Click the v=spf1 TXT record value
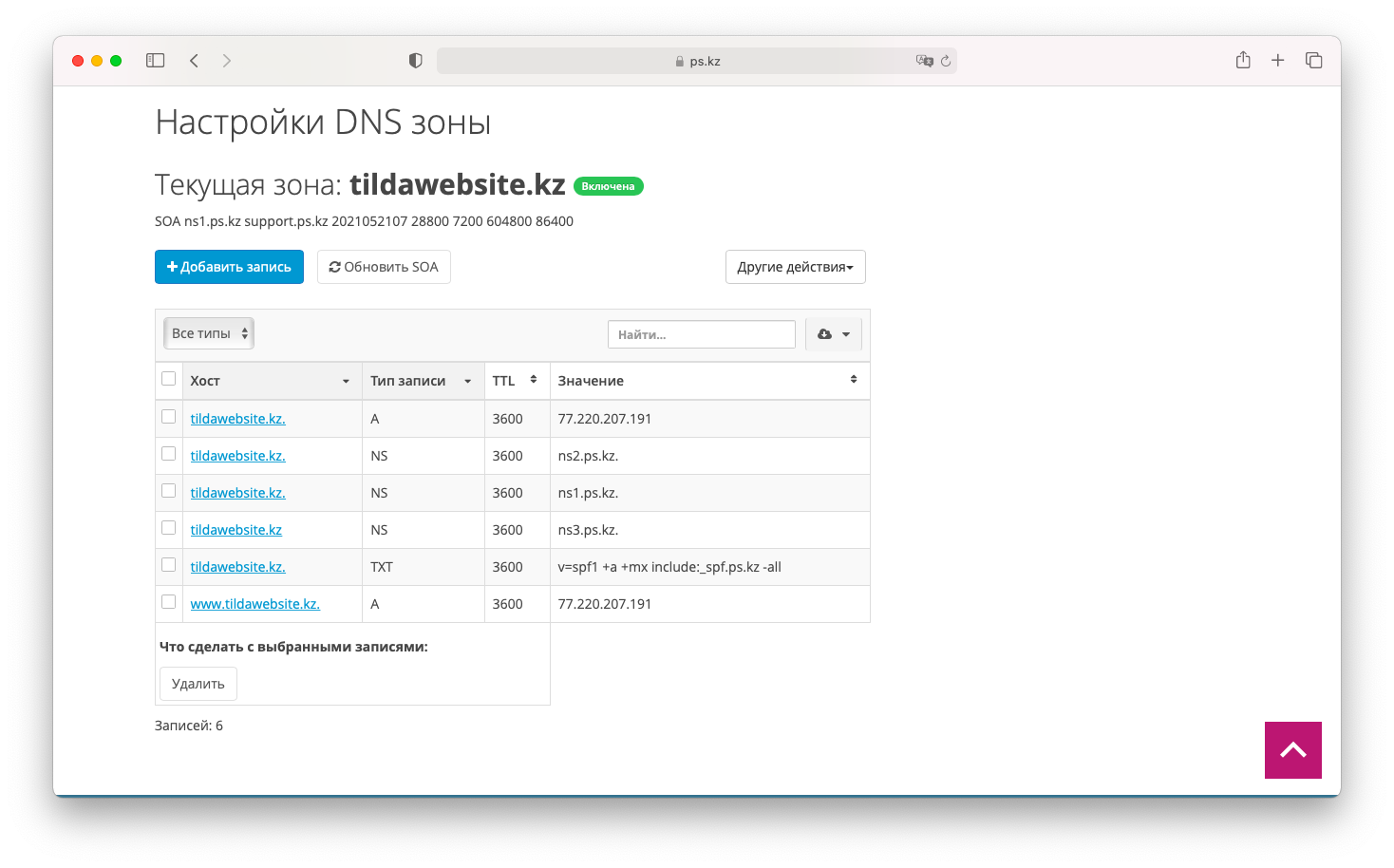Viewport: 1394px width, 868px height. coord(669,567)
